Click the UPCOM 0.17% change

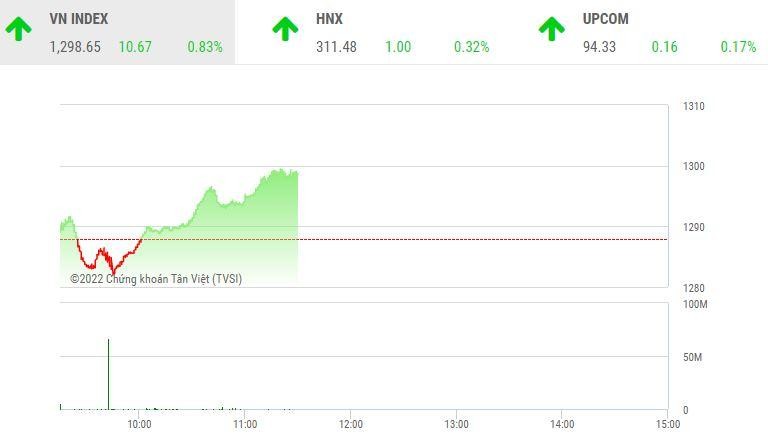click(x=738, y=47)
